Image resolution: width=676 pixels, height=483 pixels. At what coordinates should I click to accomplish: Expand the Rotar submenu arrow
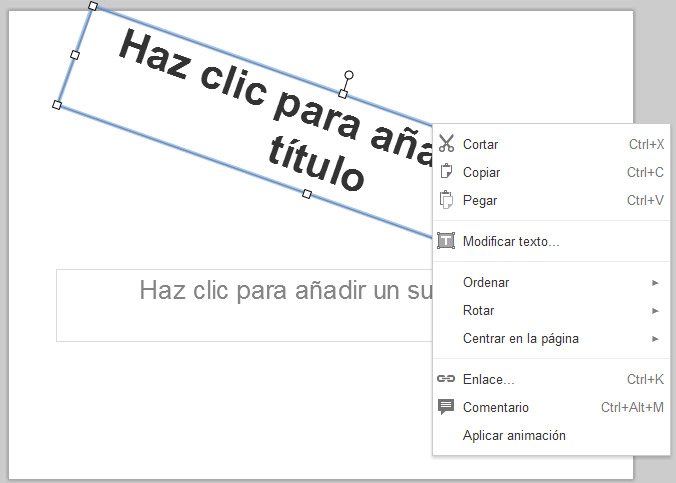(x=656, y=311)
